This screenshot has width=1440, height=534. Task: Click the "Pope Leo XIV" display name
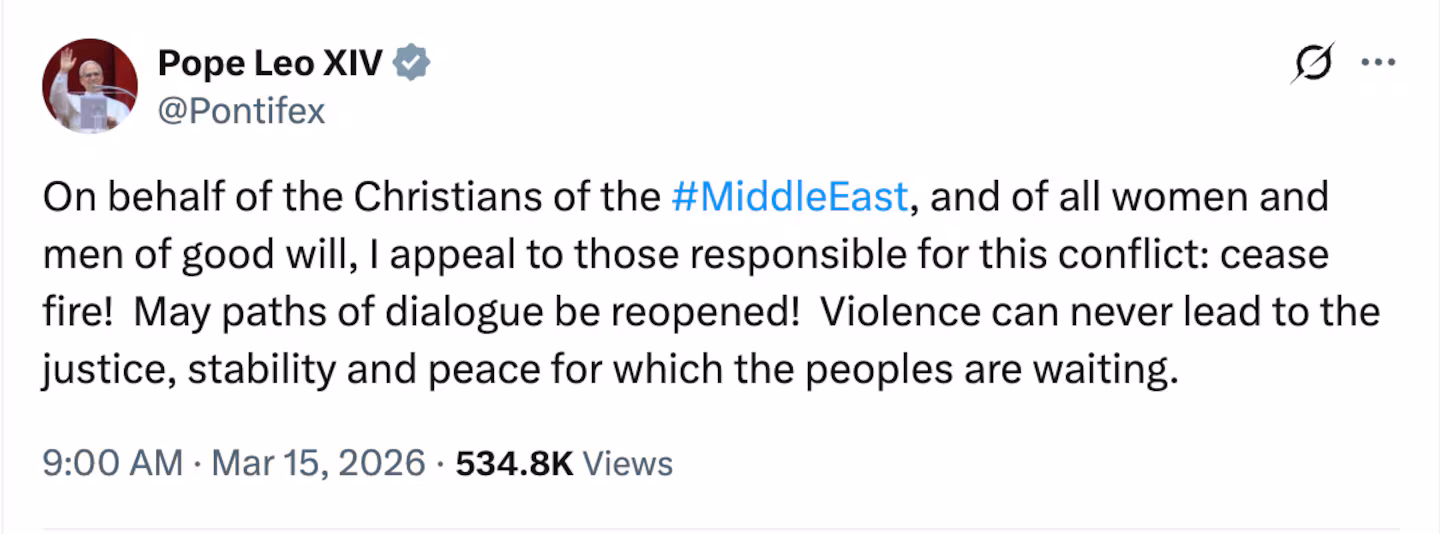point(269,63)
